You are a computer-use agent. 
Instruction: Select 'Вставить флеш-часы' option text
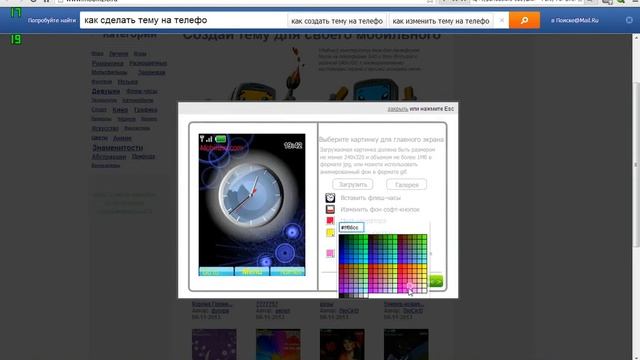(x=371, y=198)
